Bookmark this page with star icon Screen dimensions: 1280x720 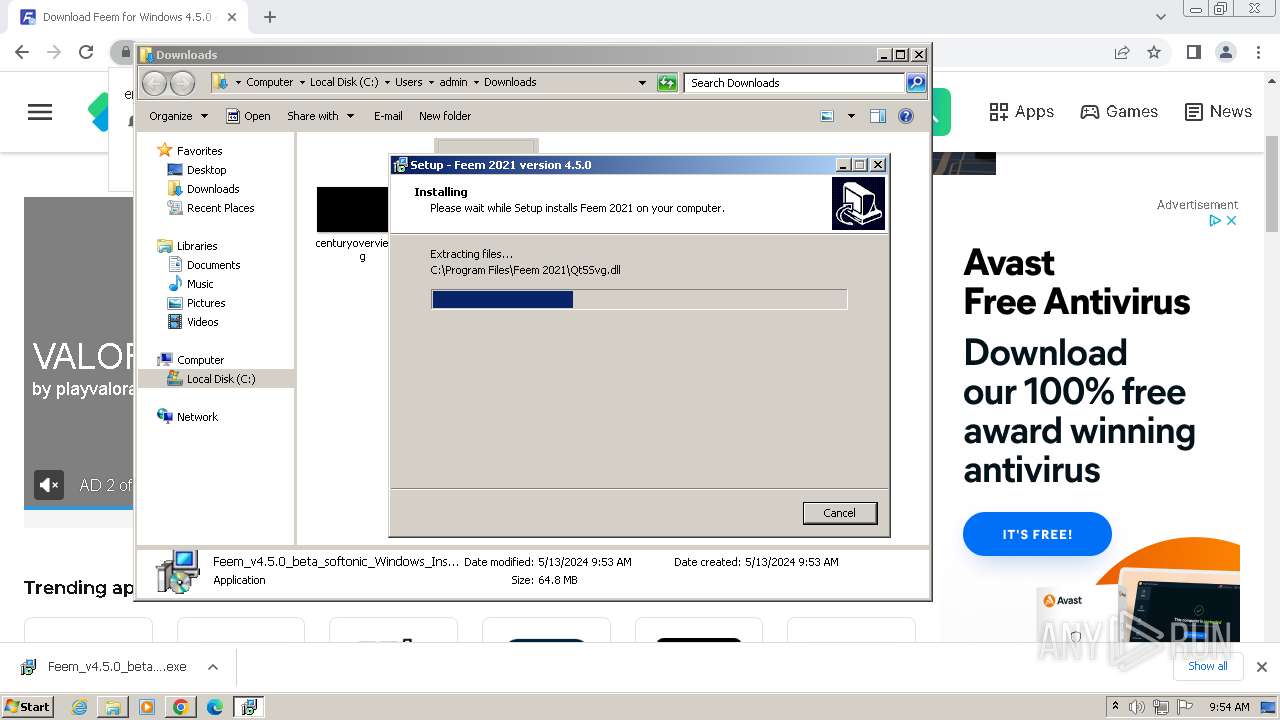coord(1154,52)
